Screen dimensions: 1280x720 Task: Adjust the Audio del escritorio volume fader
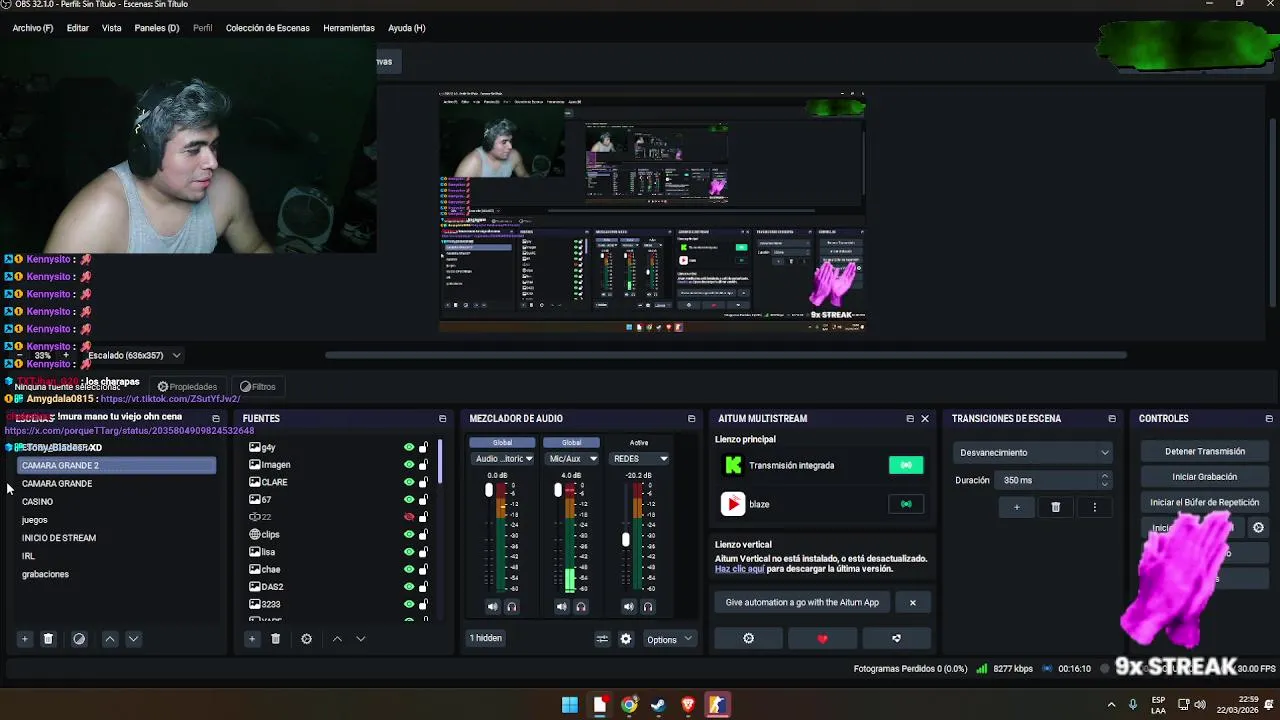point(489,489)
